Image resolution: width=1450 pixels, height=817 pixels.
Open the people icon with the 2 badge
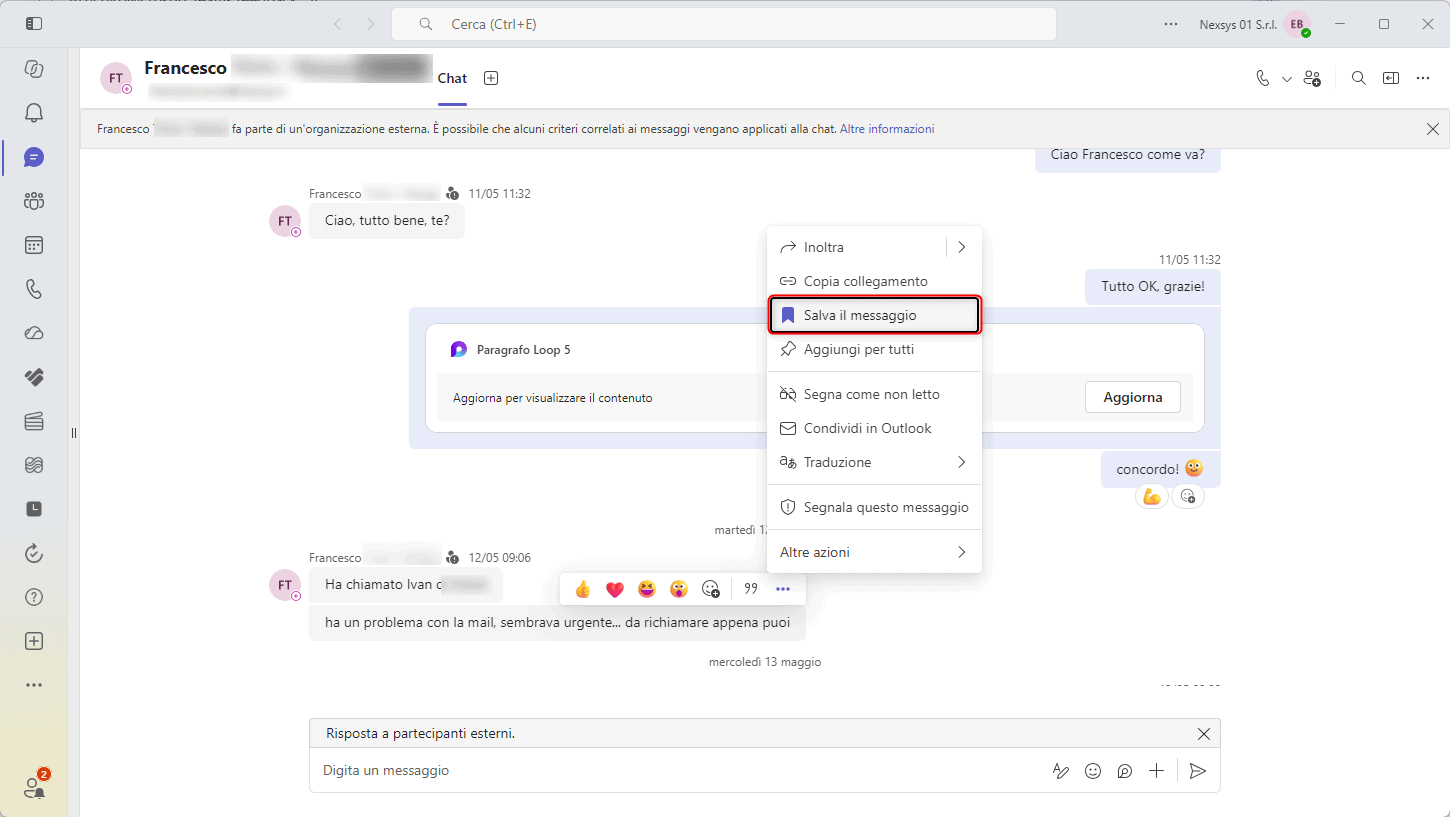[35, 786]
